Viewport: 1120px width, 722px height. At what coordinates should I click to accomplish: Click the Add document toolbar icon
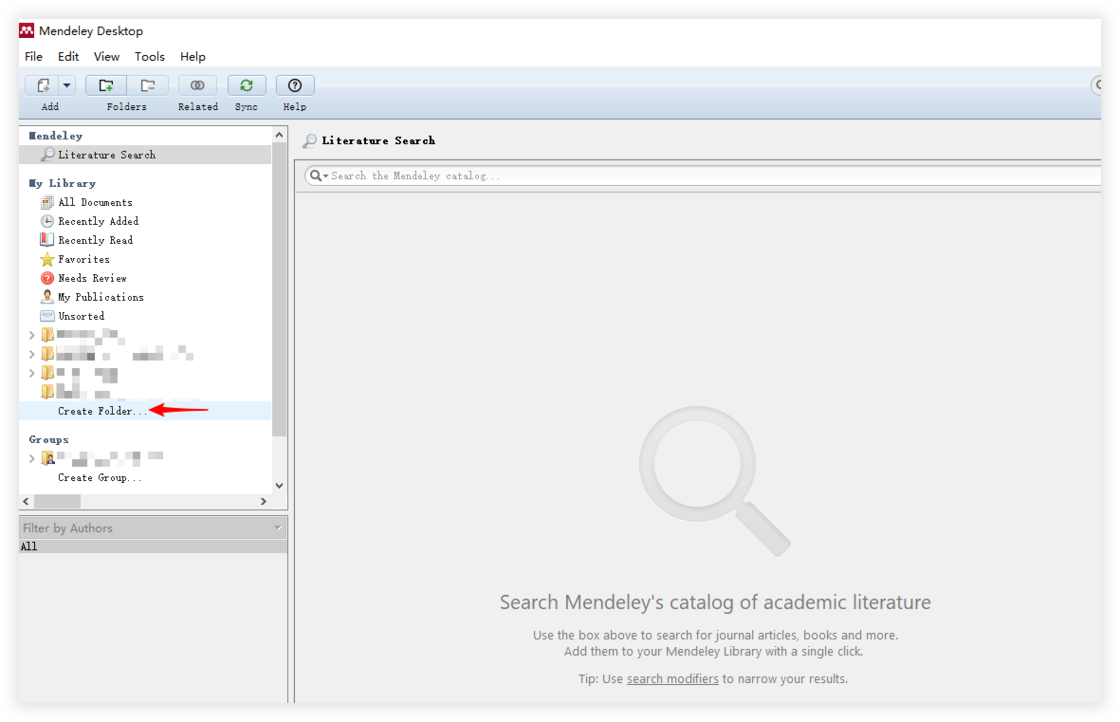point(43,86)
